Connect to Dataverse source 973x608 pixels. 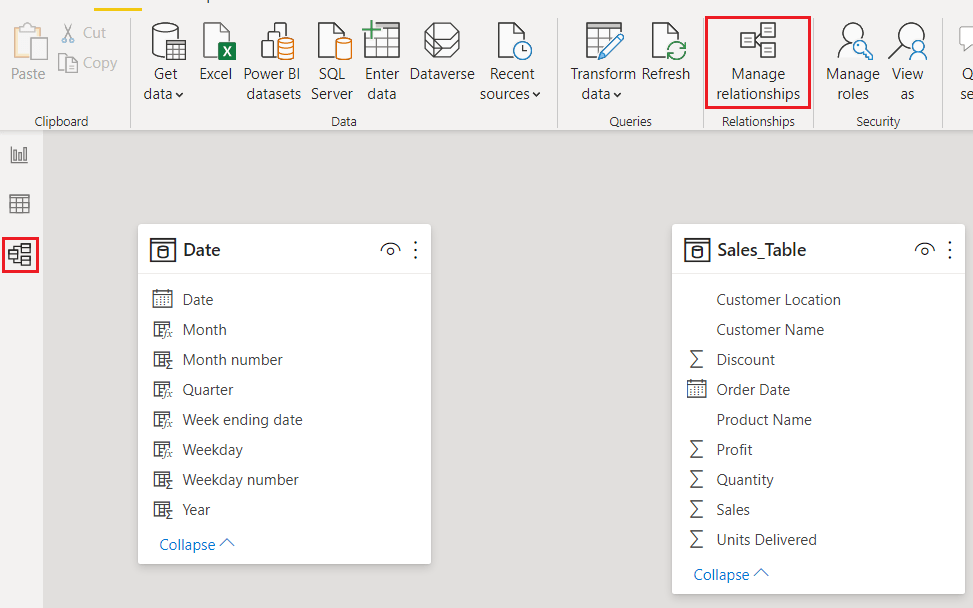pos(442,52)
